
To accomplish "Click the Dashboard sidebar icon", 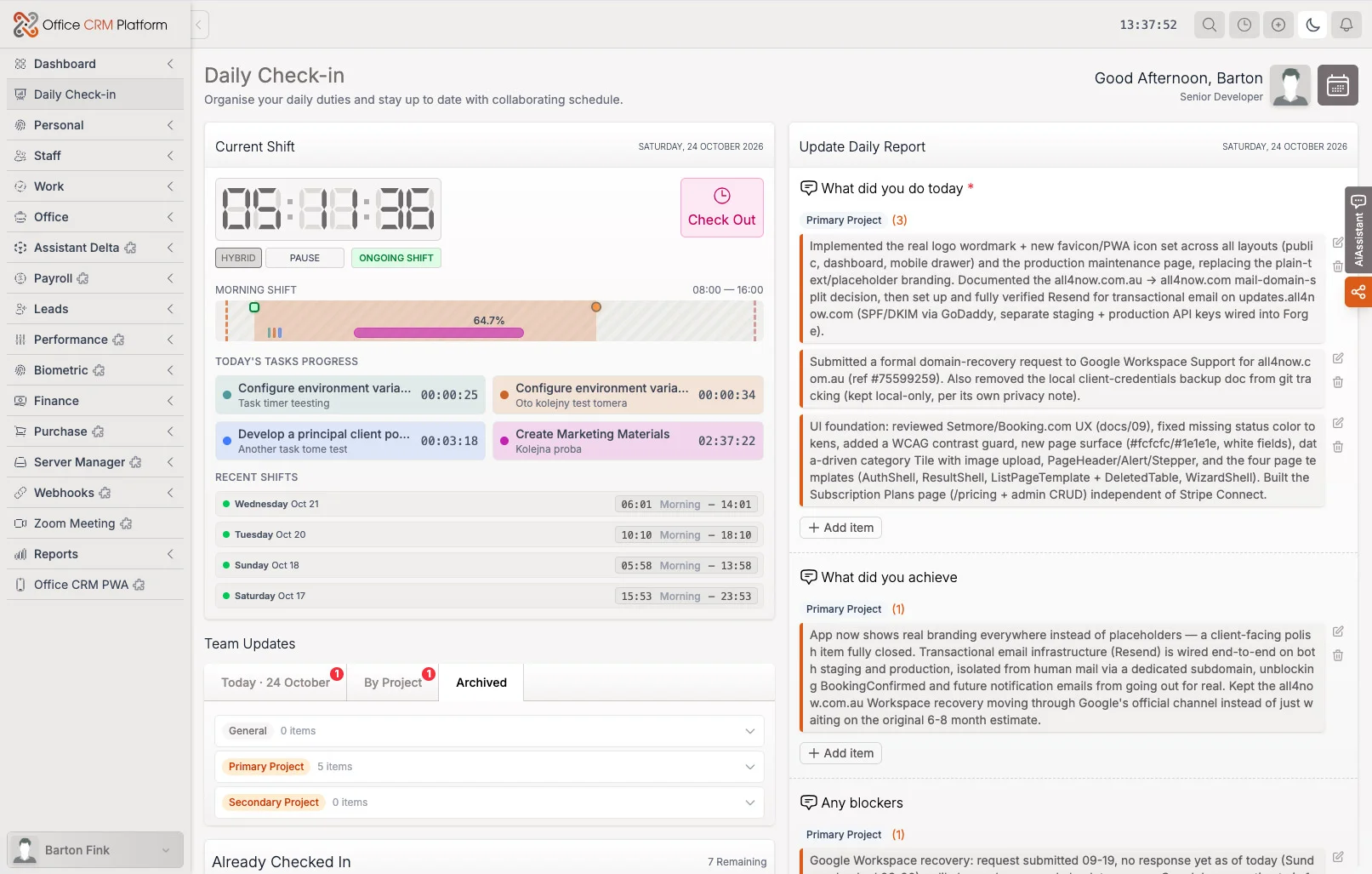I will pyautogui.click(x=20, y=64).
